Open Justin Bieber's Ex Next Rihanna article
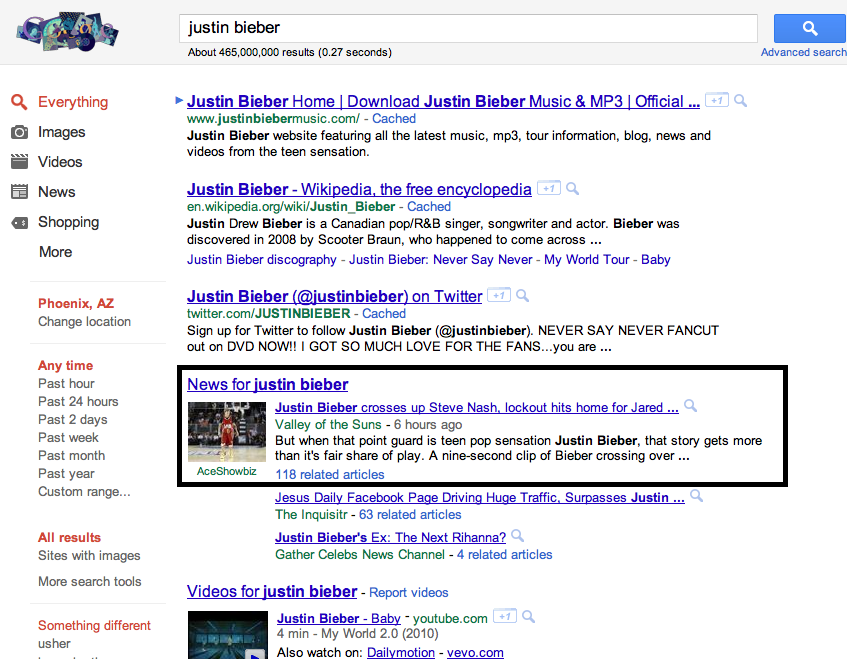 pos(391,537)
